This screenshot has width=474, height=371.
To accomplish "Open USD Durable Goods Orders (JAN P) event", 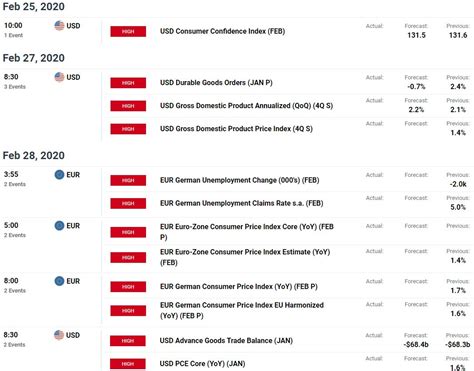I will click(216, 83).
